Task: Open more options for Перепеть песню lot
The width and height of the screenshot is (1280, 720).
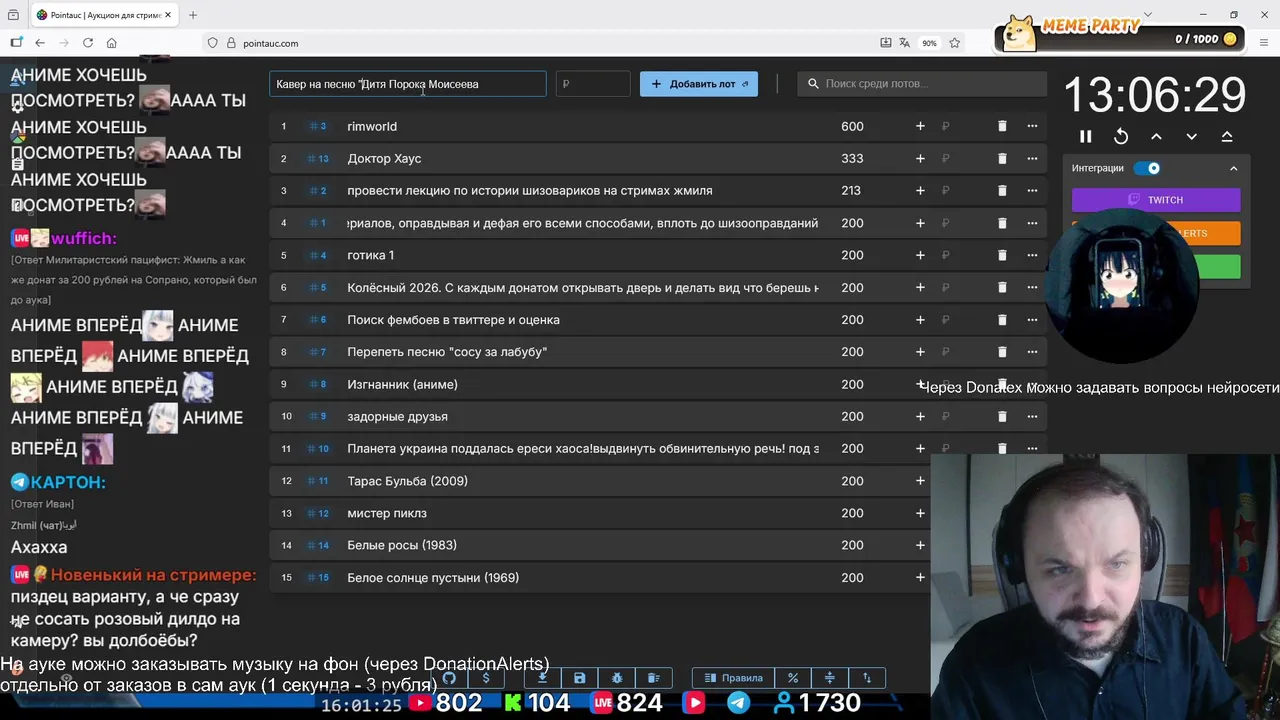Action: 1032,352
